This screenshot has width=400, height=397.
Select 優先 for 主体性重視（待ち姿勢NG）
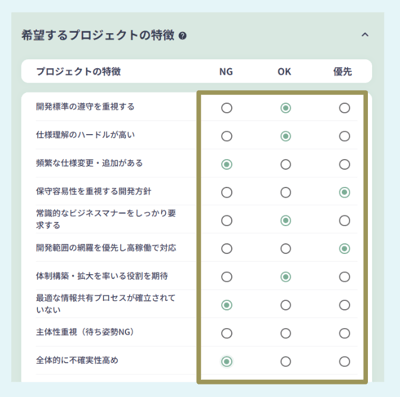(x=344, y=333)
